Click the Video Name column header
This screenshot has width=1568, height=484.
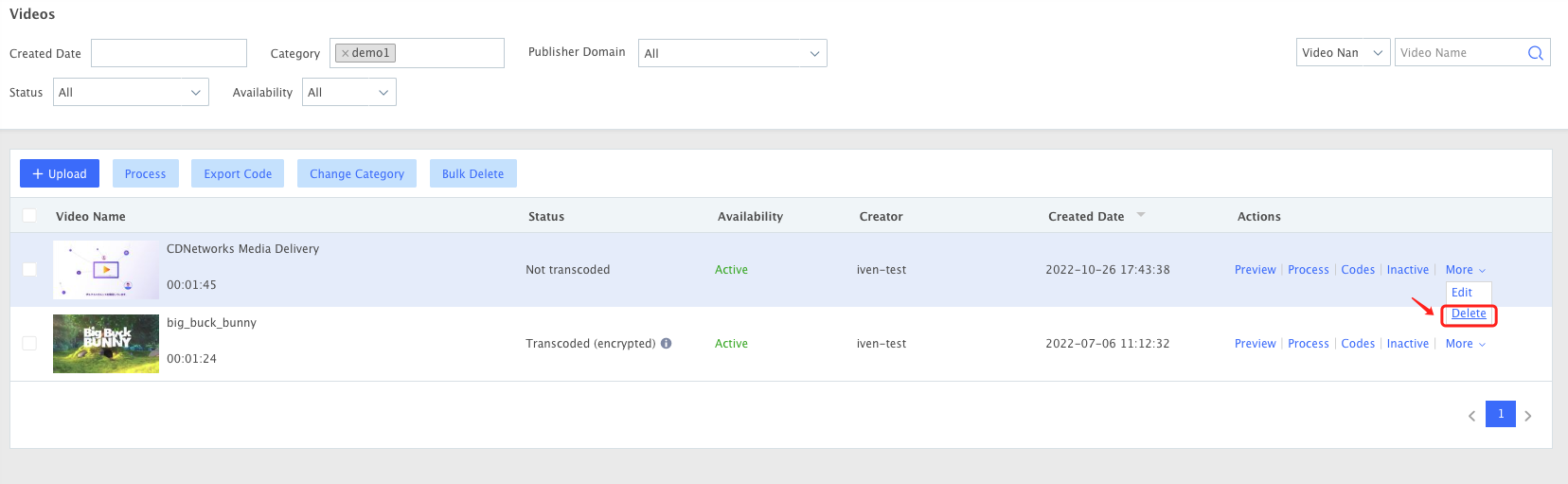pyautogui.click(x=91, y=217)
